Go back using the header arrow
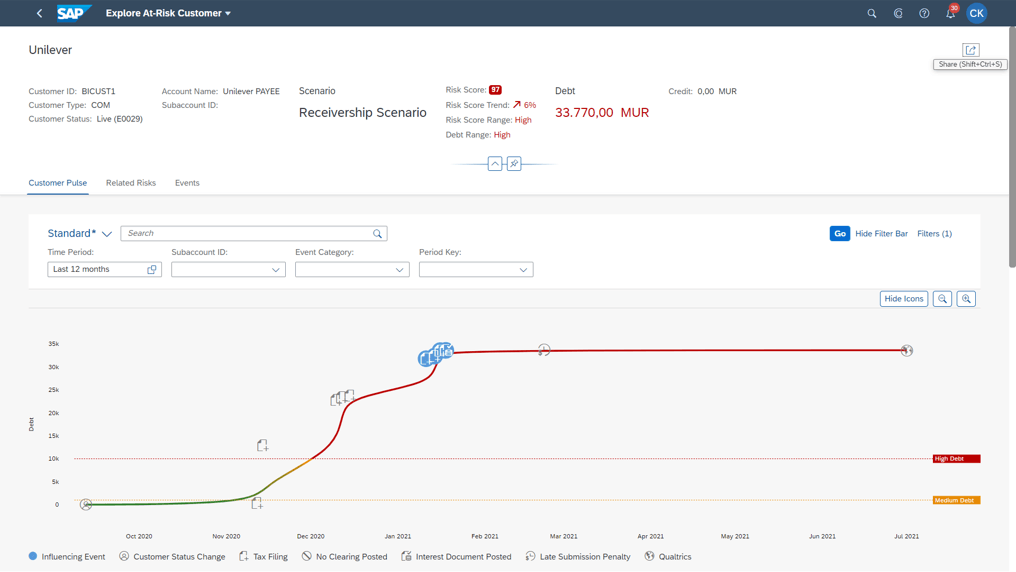Image resolution: width=1016 pixels, height=572 pixels. [40, 13]
